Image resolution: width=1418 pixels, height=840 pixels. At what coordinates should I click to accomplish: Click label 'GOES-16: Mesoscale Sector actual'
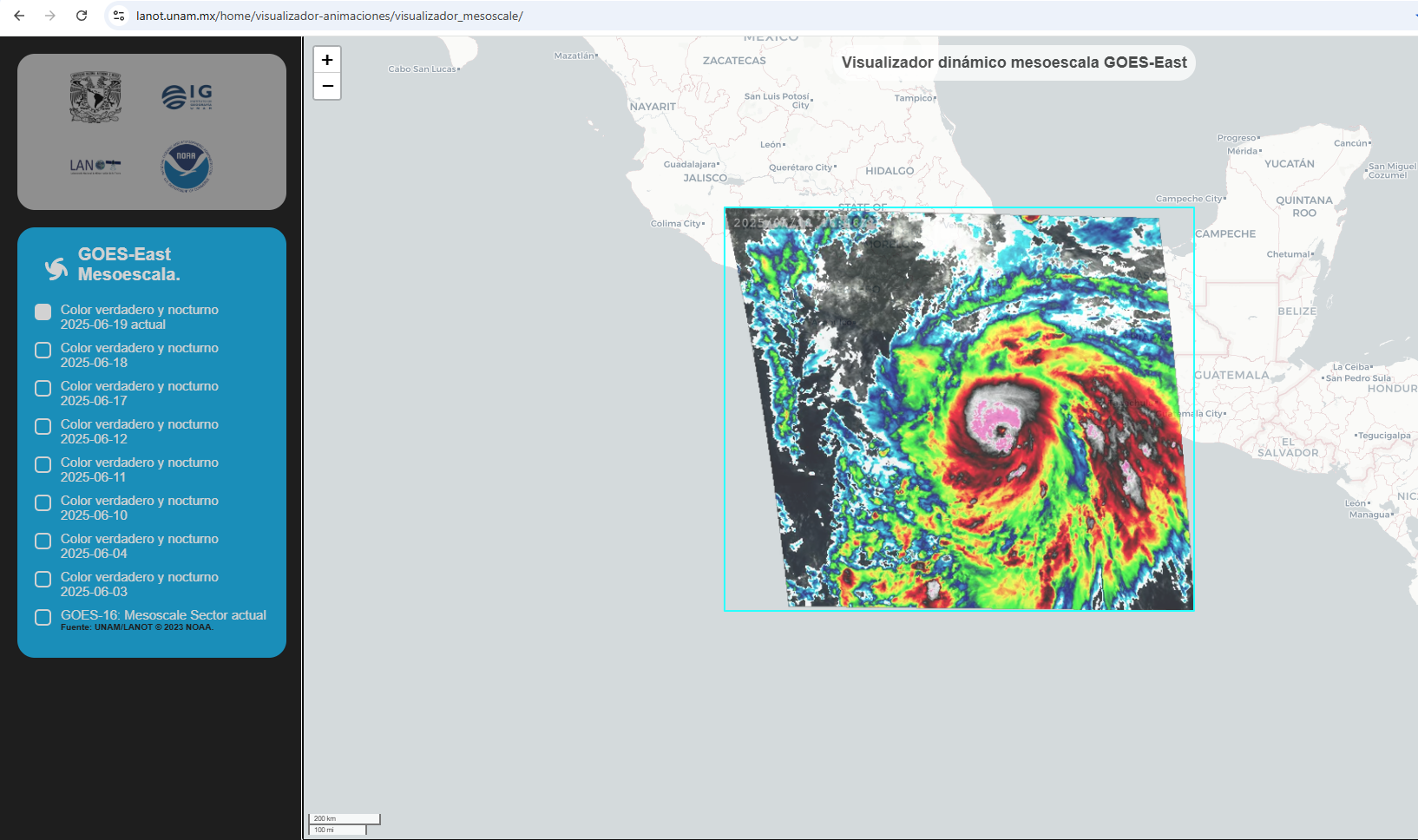click(163, 614)
